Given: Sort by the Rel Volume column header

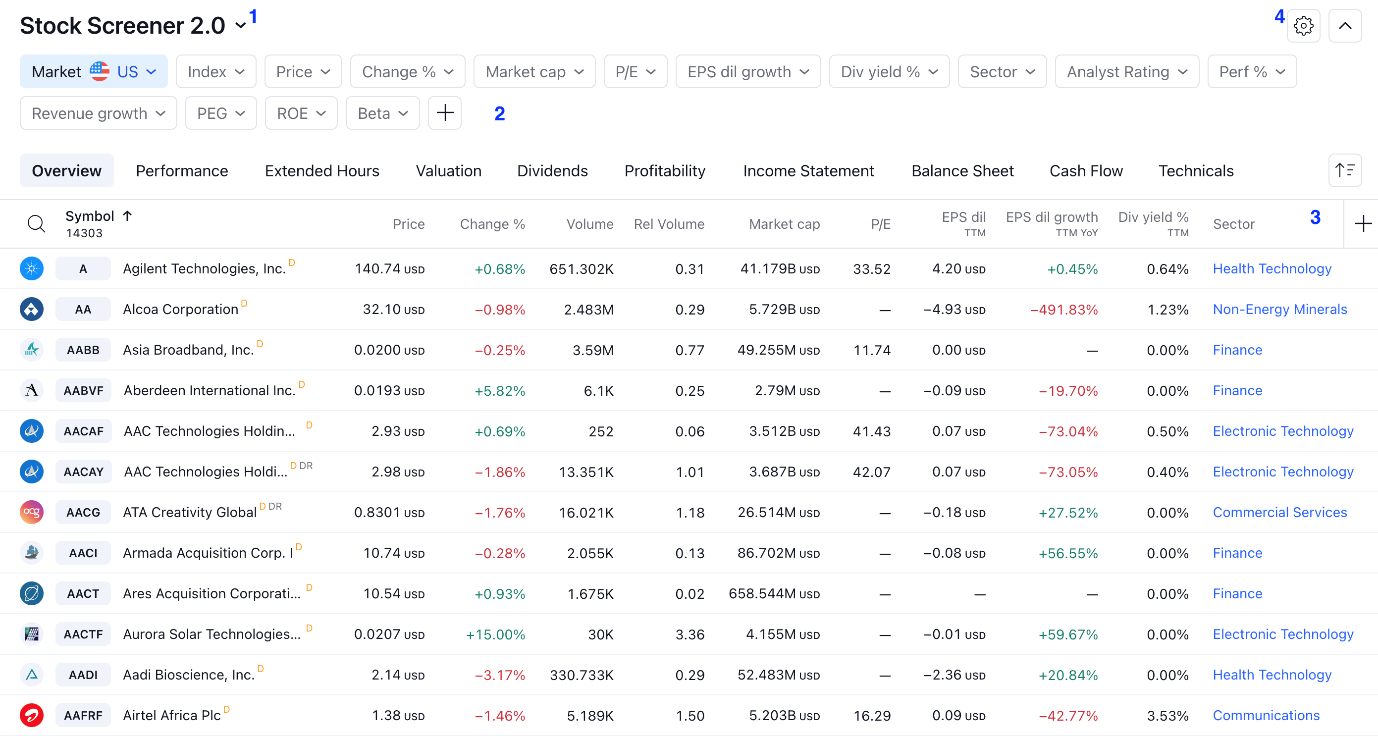Looking at the screenshot, I should 669,224.
